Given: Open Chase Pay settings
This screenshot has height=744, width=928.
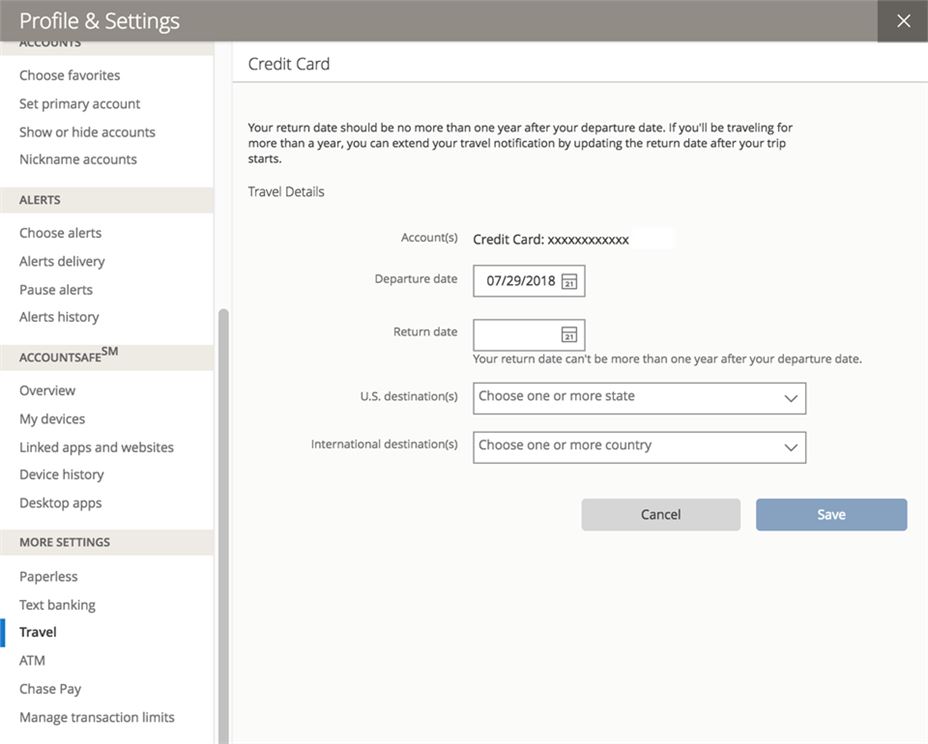Looking at the screenshot, I should (x=49, y=688).
